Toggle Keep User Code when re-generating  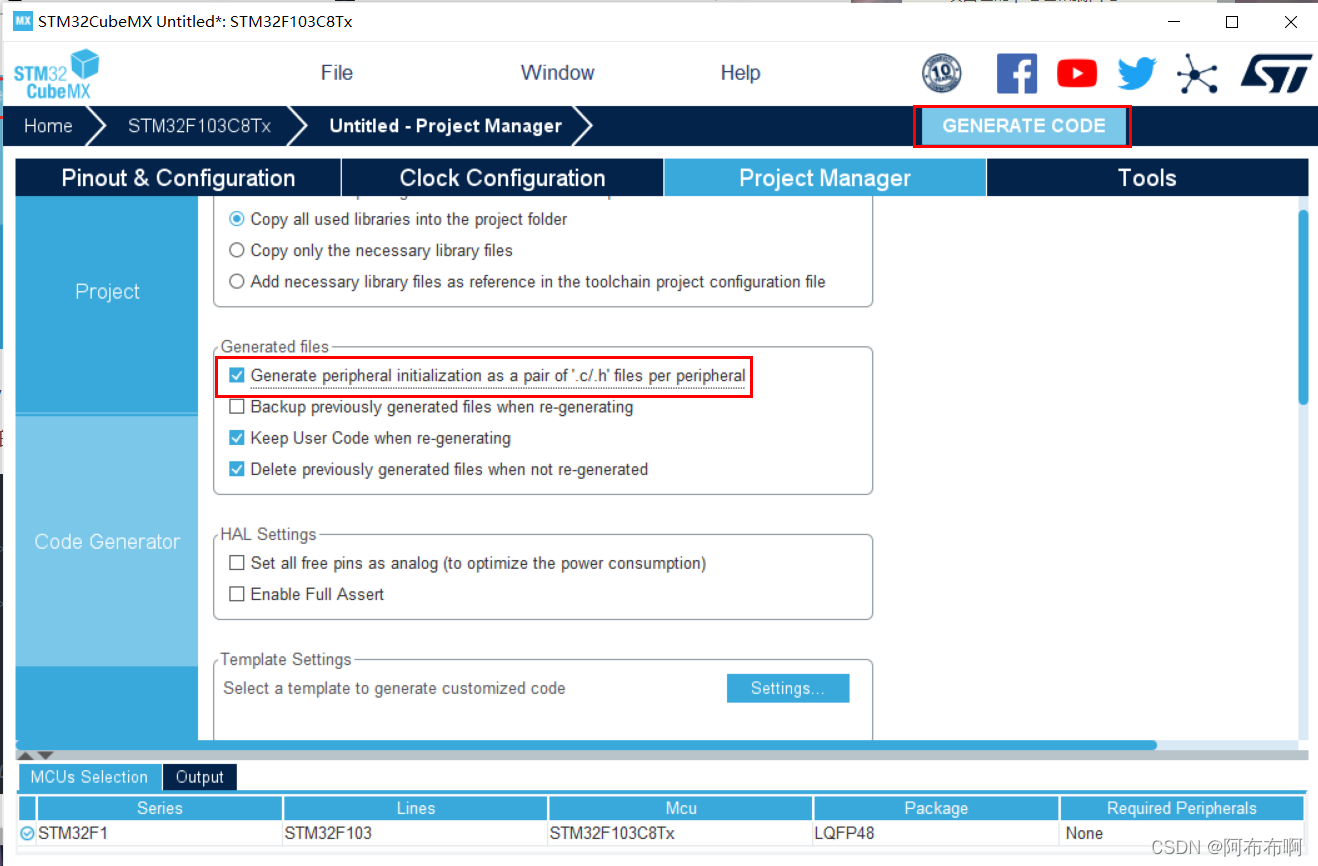(x=237, y=438)
